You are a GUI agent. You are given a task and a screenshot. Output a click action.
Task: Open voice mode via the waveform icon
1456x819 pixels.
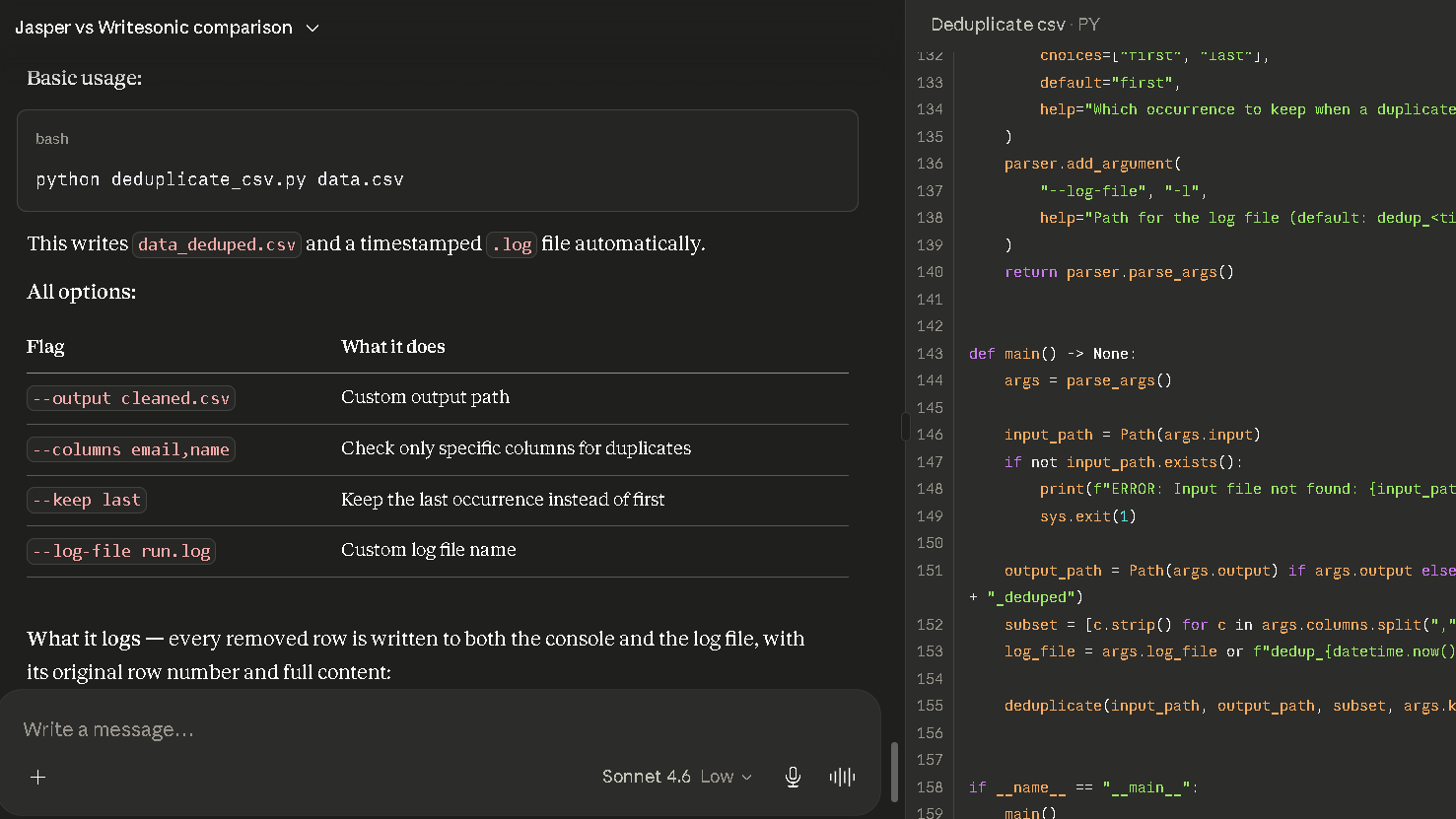tap(842, 777)
